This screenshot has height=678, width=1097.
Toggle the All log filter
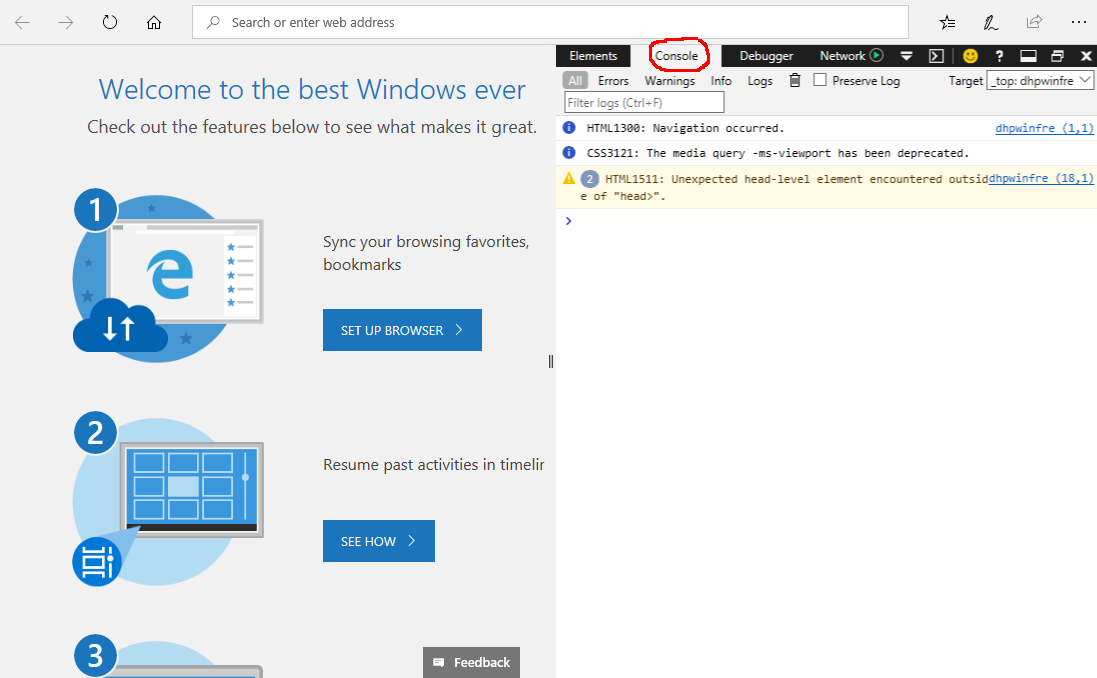(574, 81)
